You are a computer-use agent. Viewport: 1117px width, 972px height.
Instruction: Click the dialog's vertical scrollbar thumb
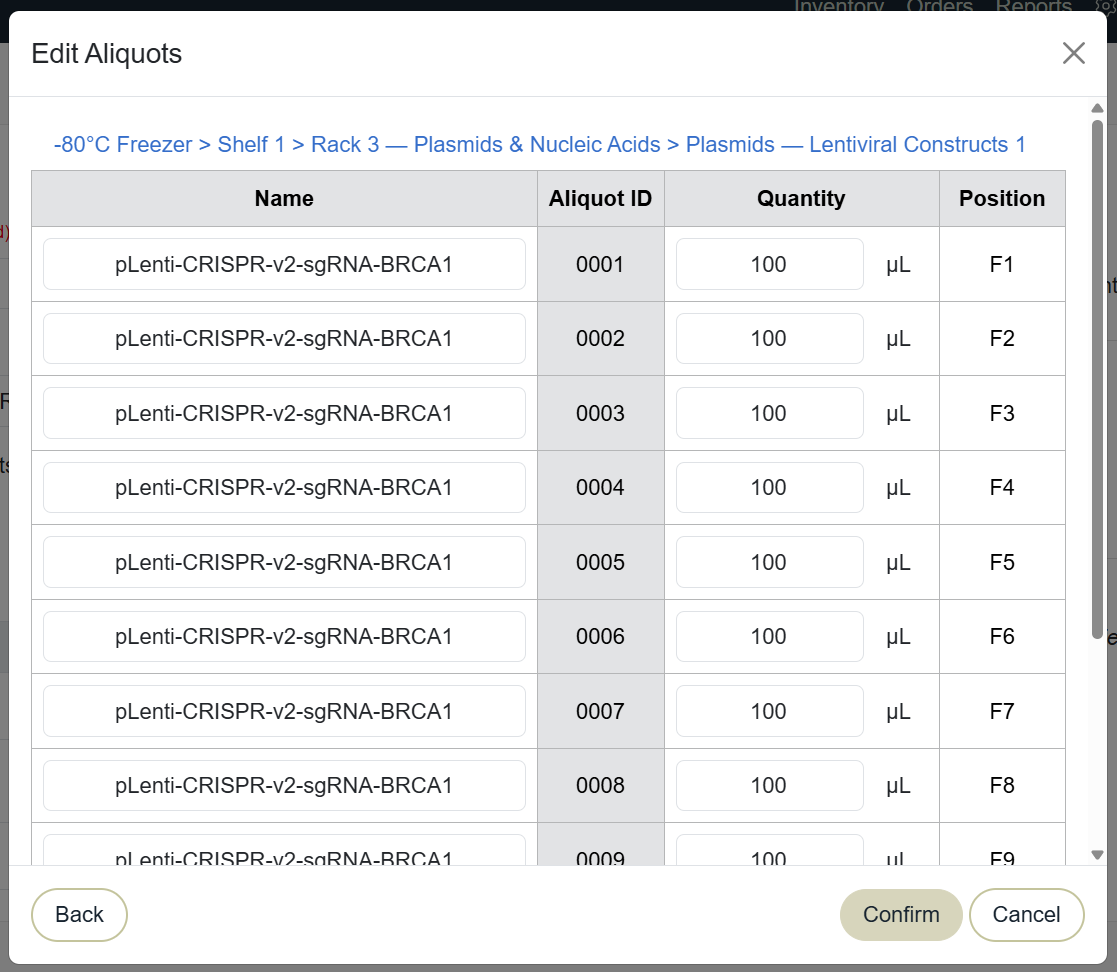tap(1097, 379)
